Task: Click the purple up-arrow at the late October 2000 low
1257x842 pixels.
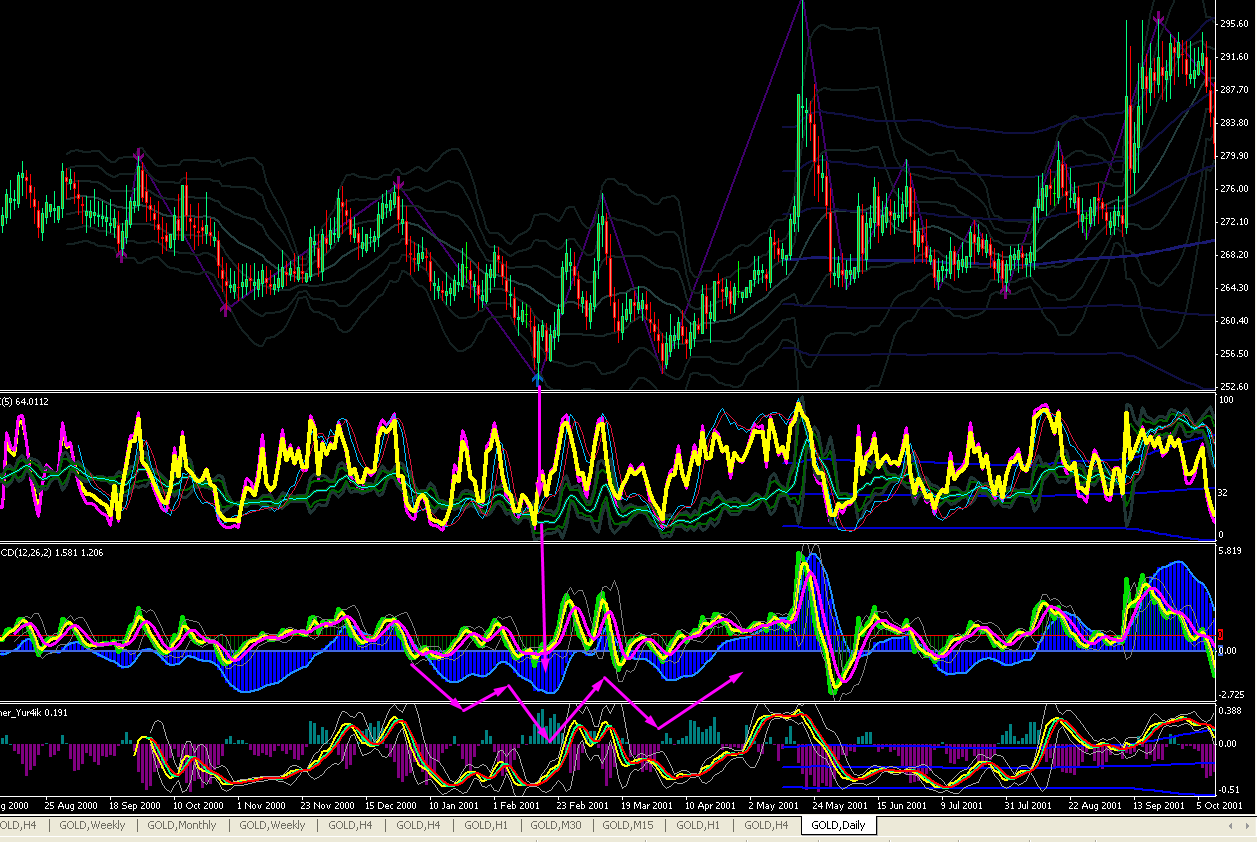Action: pyautogui.click(x=225, y=311)
